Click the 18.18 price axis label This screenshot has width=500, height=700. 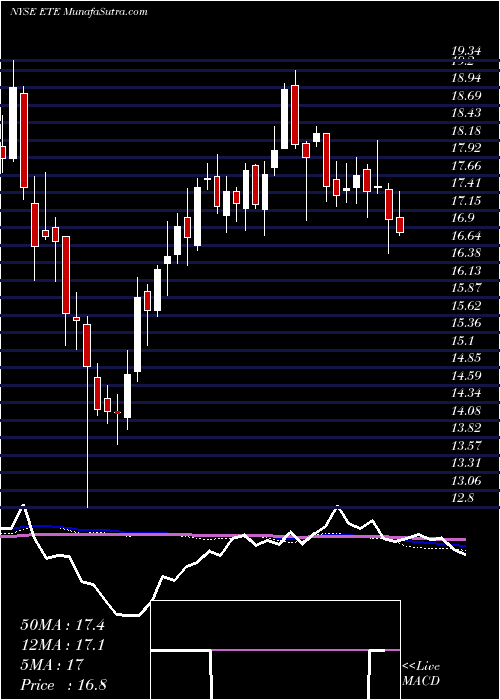pyautogui.click(x=466, y=131)
